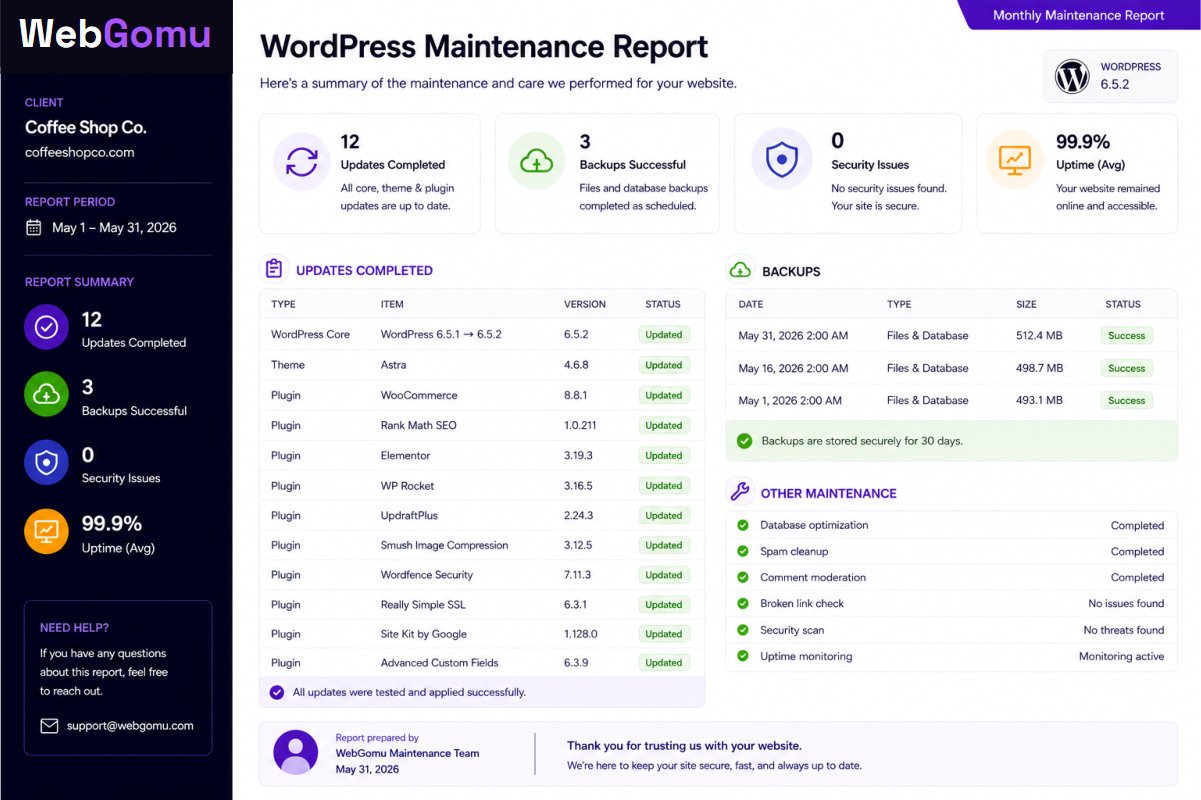Click 'May 1, 2026 2:00 AM' backup date
Image resolution: width=1201 pixels, height=800 pixels.
[790, 400]
